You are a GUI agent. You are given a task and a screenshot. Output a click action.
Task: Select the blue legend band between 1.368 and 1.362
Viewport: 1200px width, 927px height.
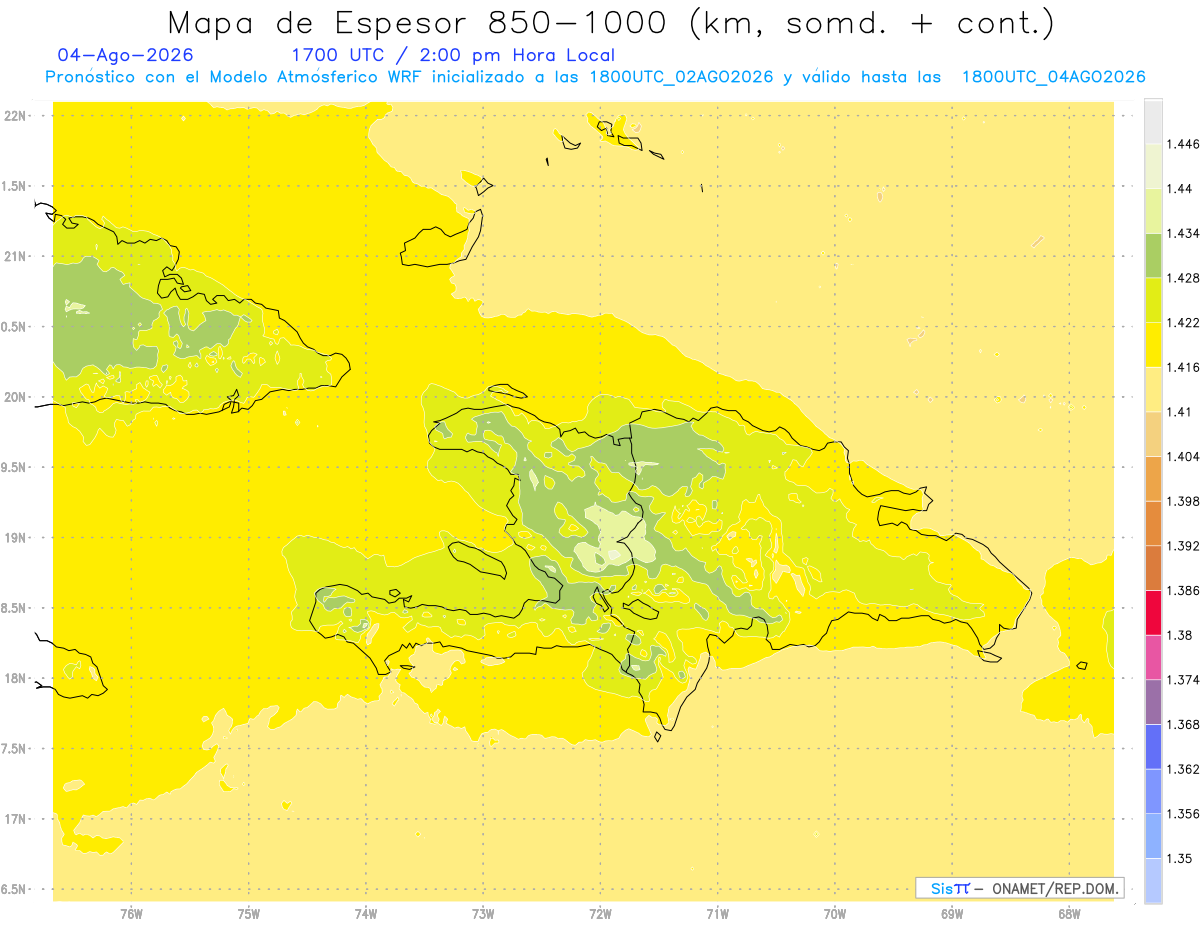1153,747
